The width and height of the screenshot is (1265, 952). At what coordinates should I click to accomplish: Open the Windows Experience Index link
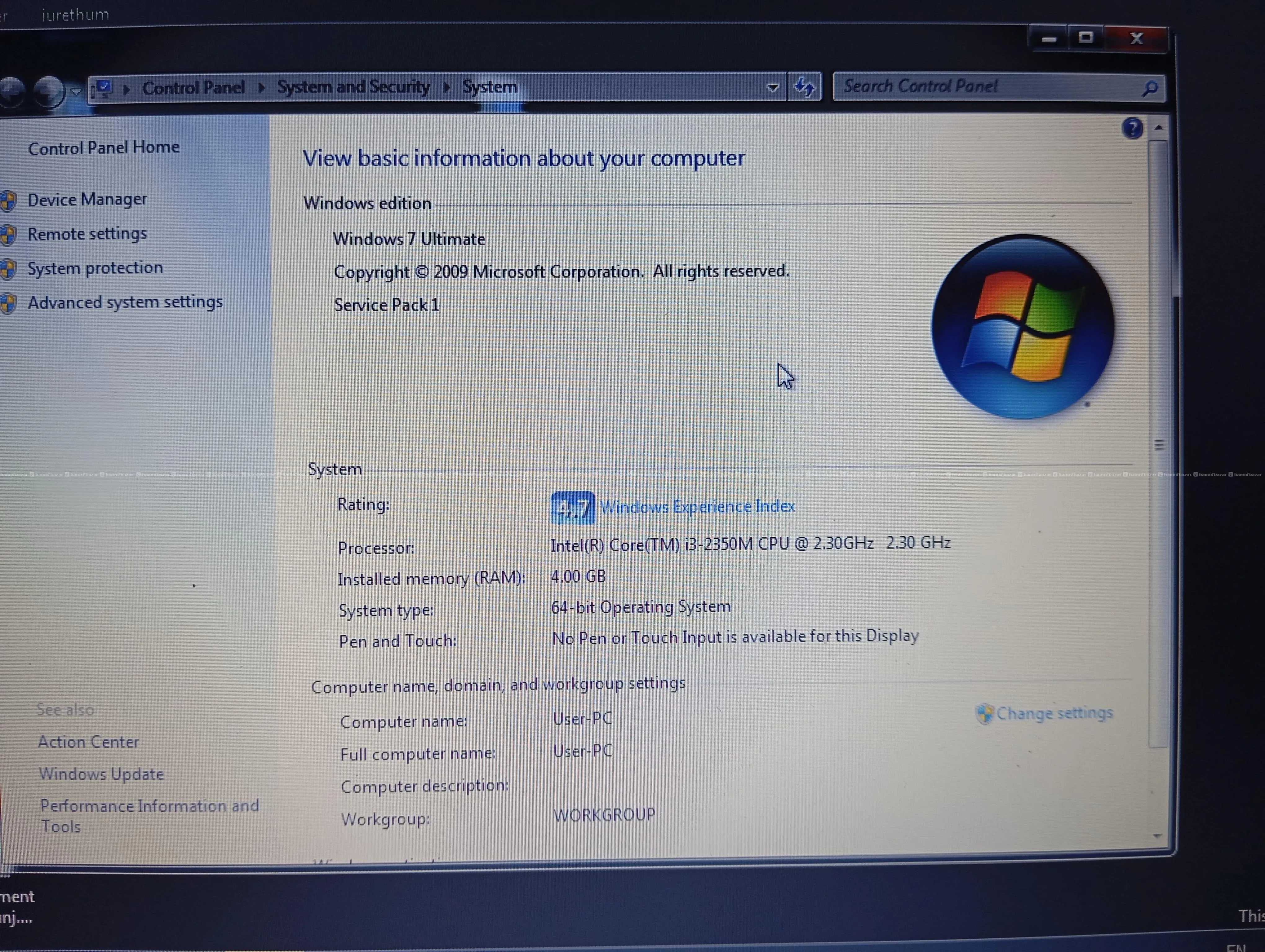[x=697, y=506]
